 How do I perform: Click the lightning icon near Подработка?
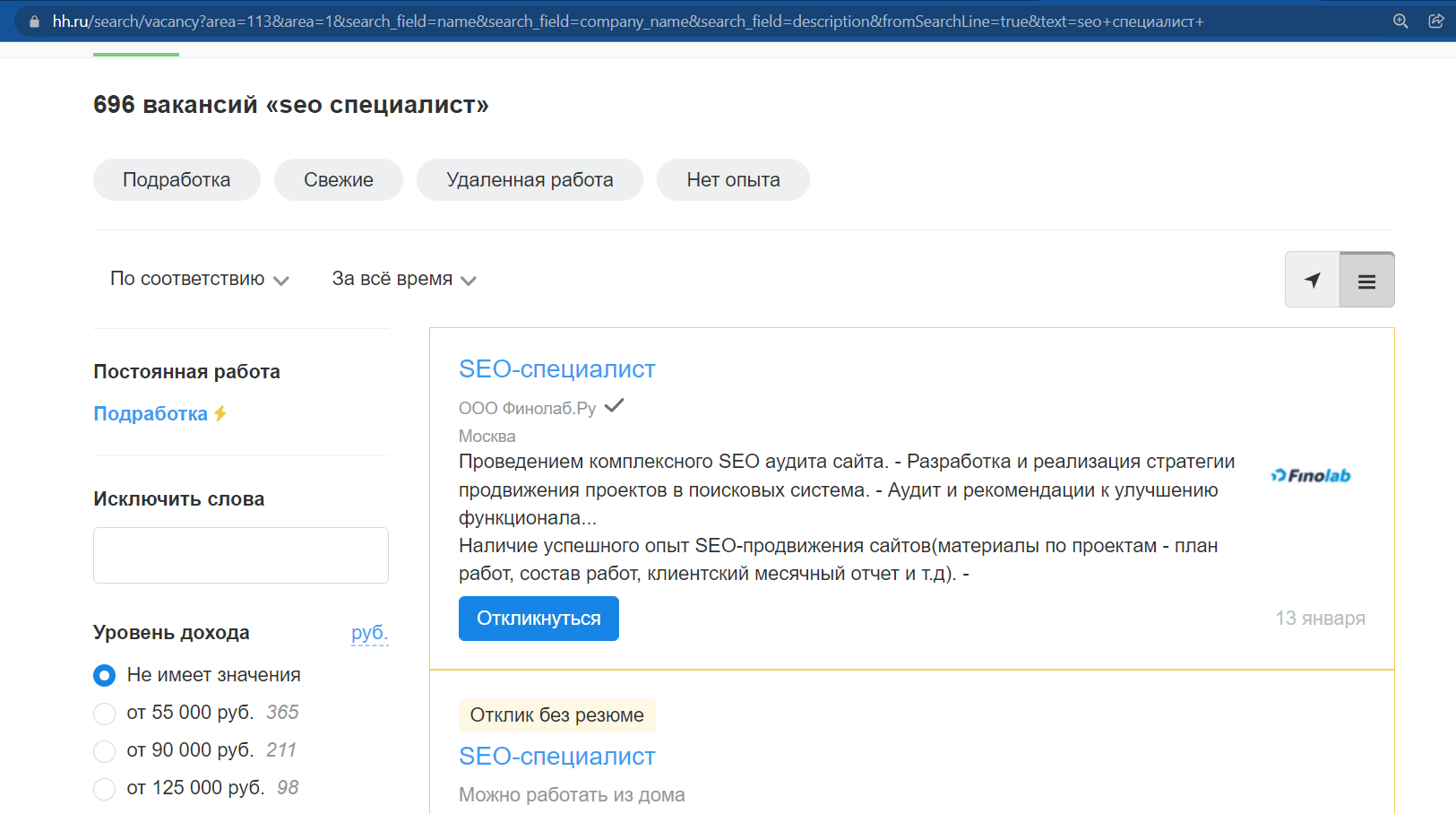pos(220,413)
